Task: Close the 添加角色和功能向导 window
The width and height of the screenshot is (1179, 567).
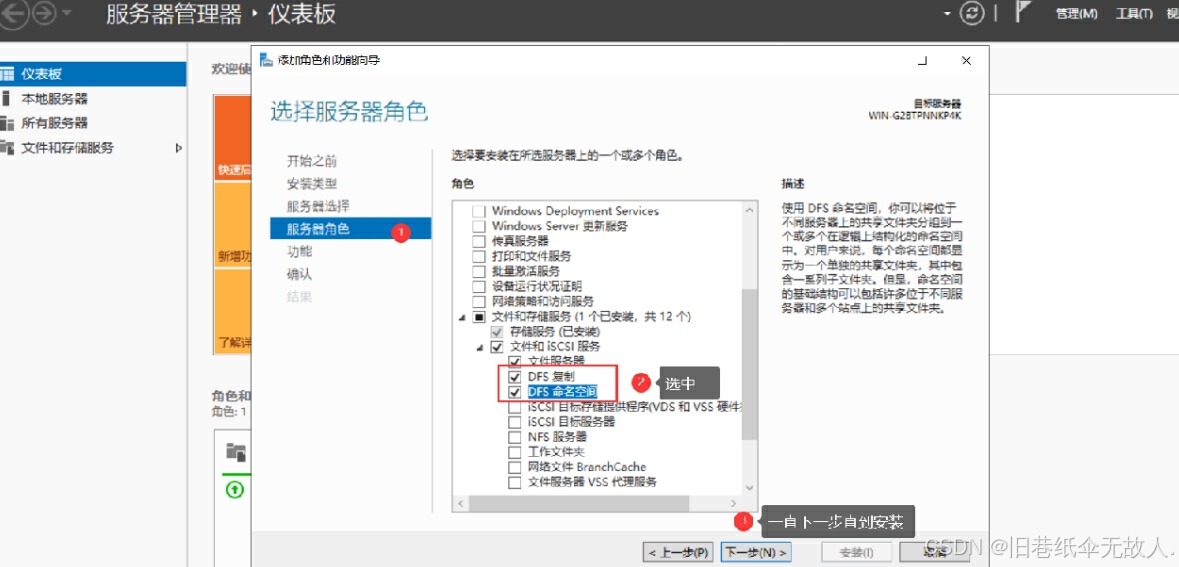Action: pyautogui.click(x=966, y=60)
